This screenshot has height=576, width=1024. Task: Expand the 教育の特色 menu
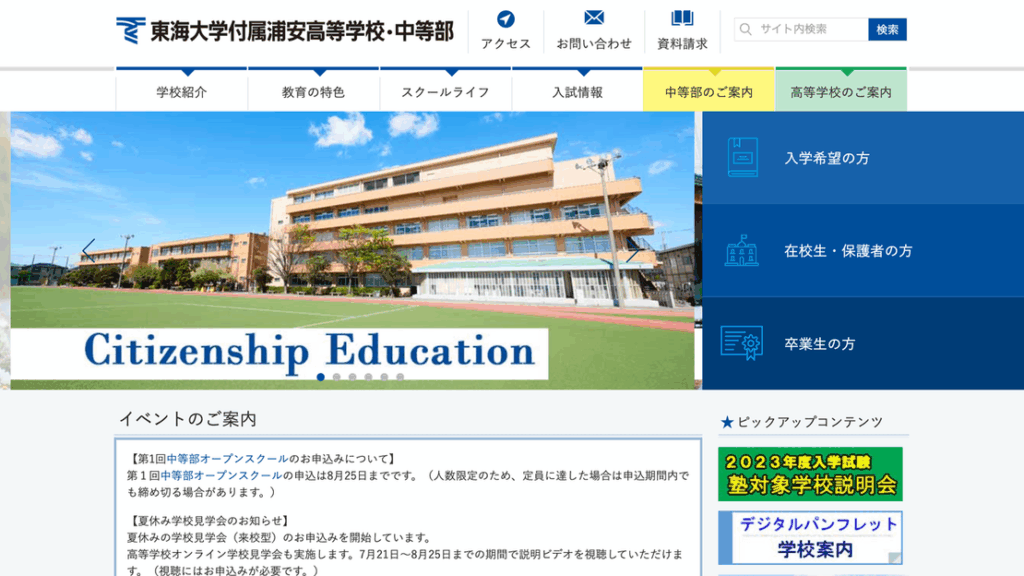point(313,92)
